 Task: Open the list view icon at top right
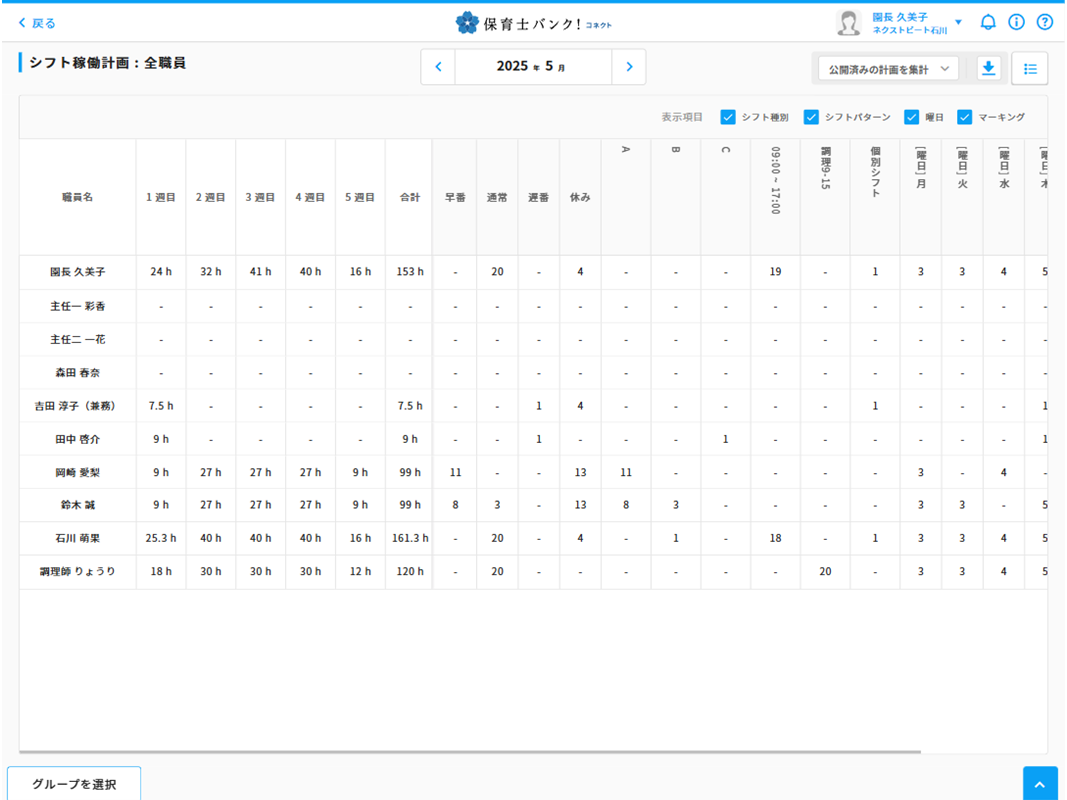1029,68
